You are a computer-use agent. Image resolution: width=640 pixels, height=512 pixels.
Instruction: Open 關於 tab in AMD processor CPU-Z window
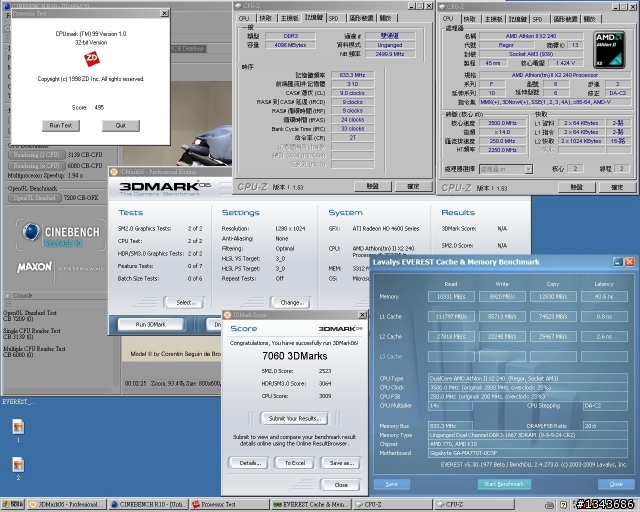pos(589,19)
